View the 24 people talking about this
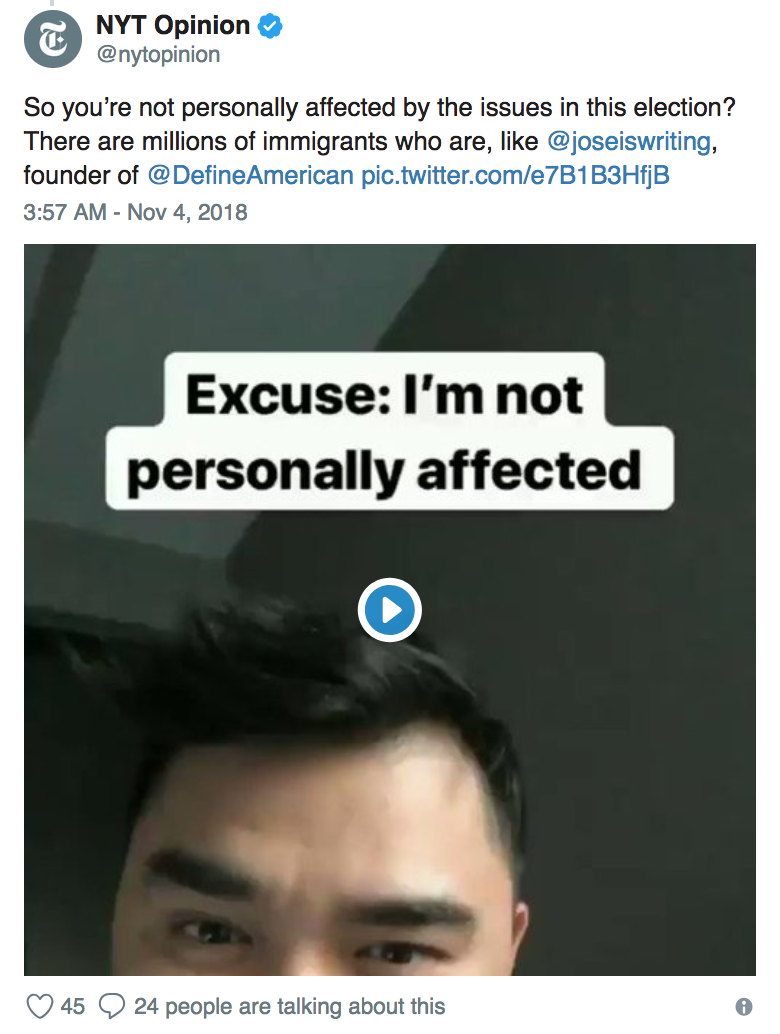This screenshot has height=1034, width=780. 289,1005
